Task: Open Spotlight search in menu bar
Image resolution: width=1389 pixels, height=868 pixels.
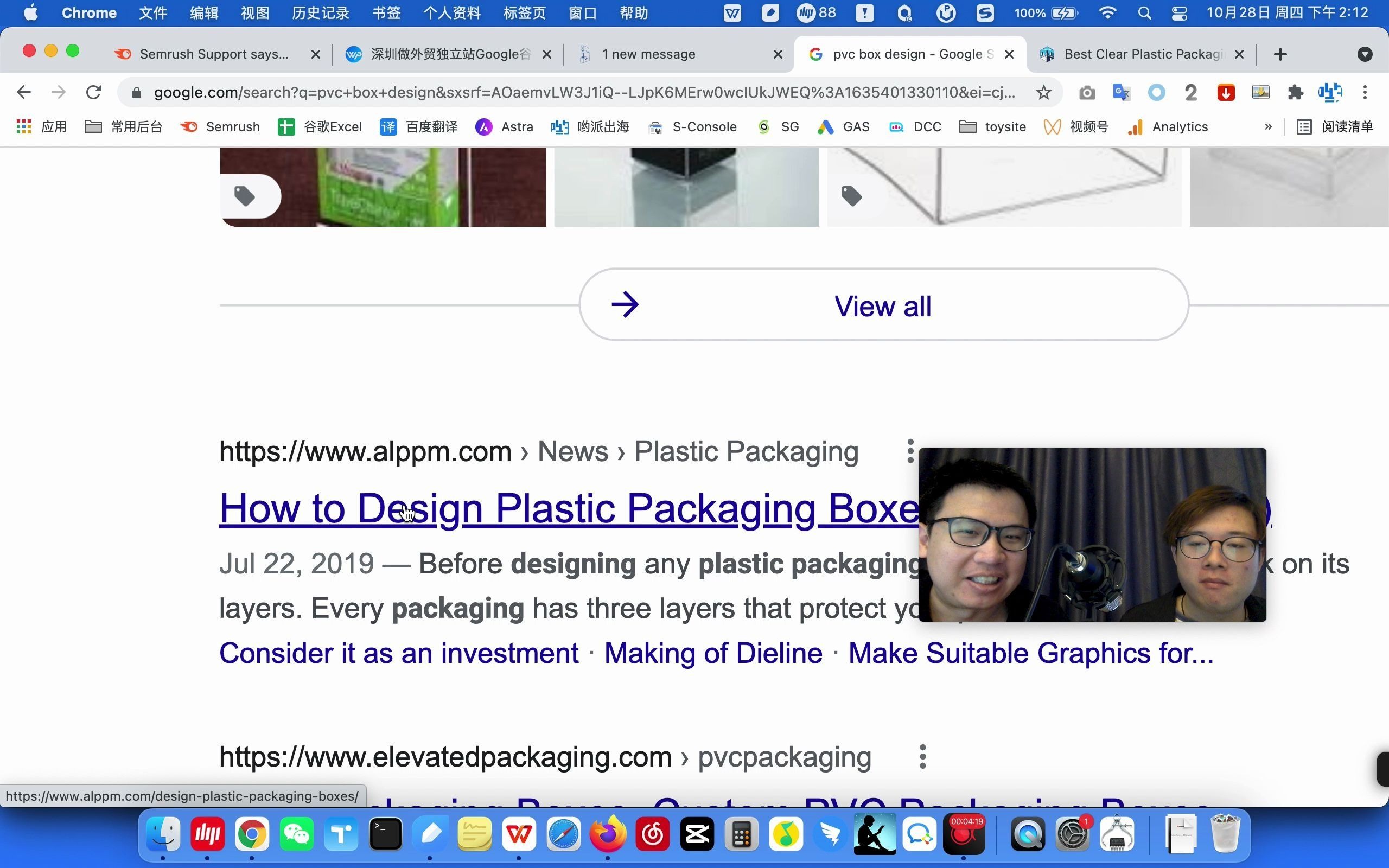Action: click(1144, 12)
